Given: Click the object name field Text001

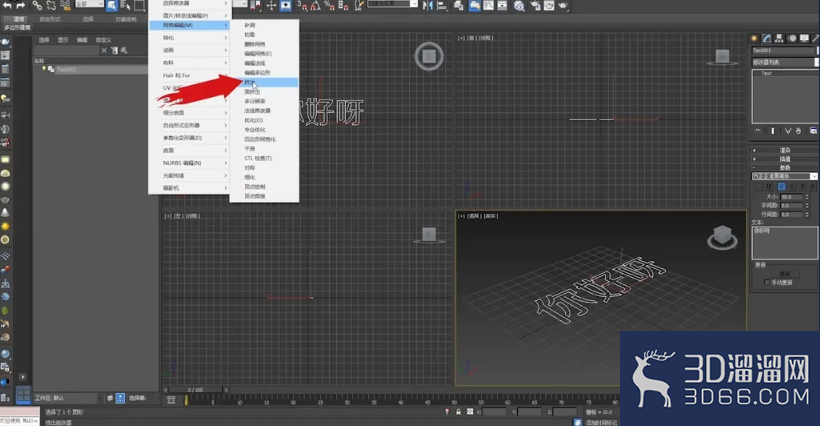Looking at the screenshot, I should pyautogui.click(x=783, y=50).
